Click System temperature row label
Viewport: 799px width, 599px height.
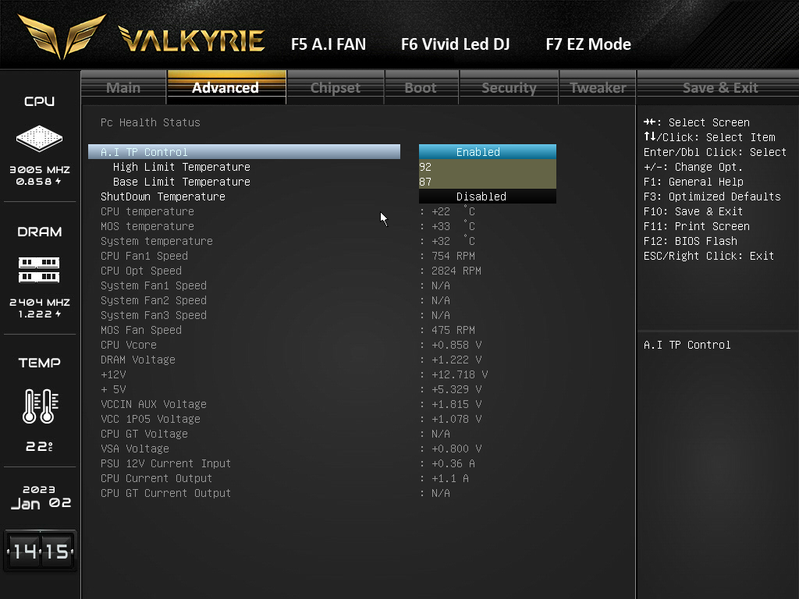(156, 241)
